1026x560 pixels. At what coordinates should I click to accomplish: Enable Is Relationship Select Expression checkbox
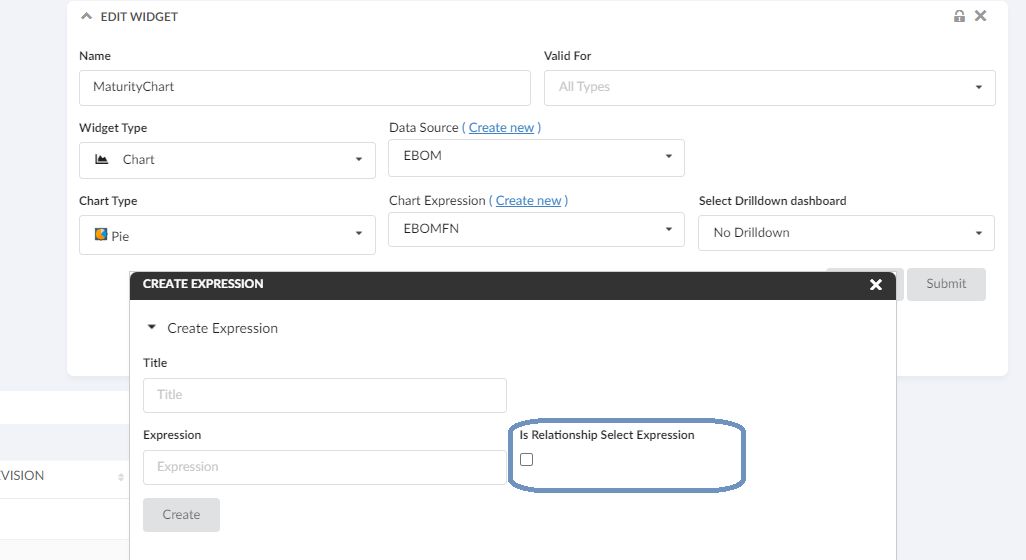(527, 459)
